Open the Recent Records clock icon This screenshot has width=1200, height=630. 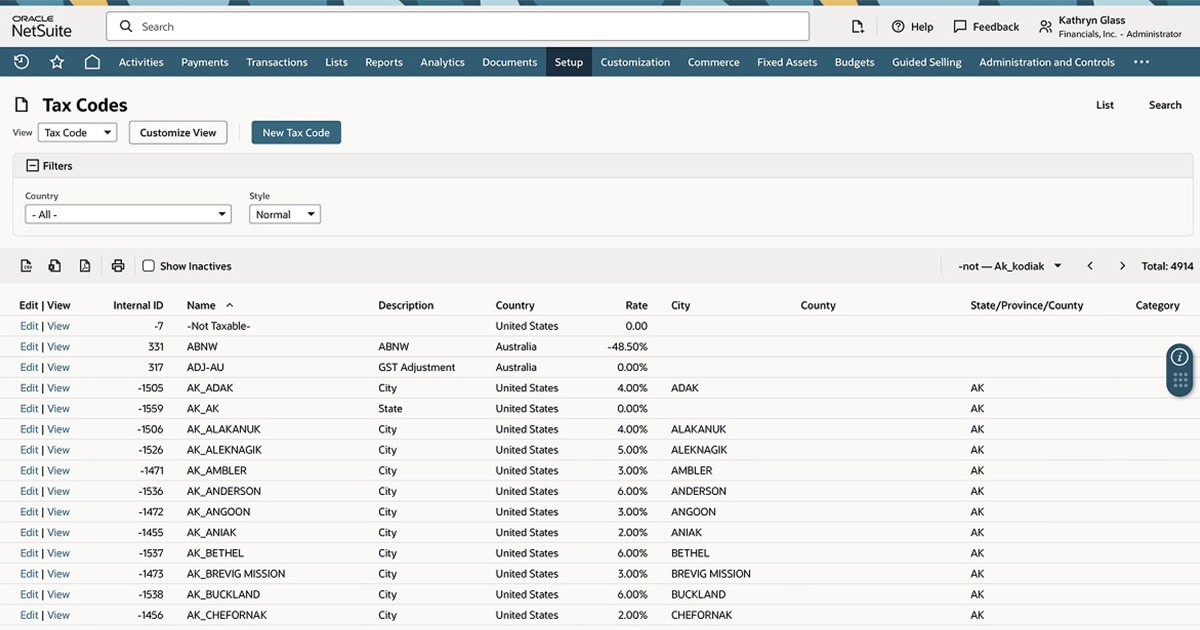(20, 62)
